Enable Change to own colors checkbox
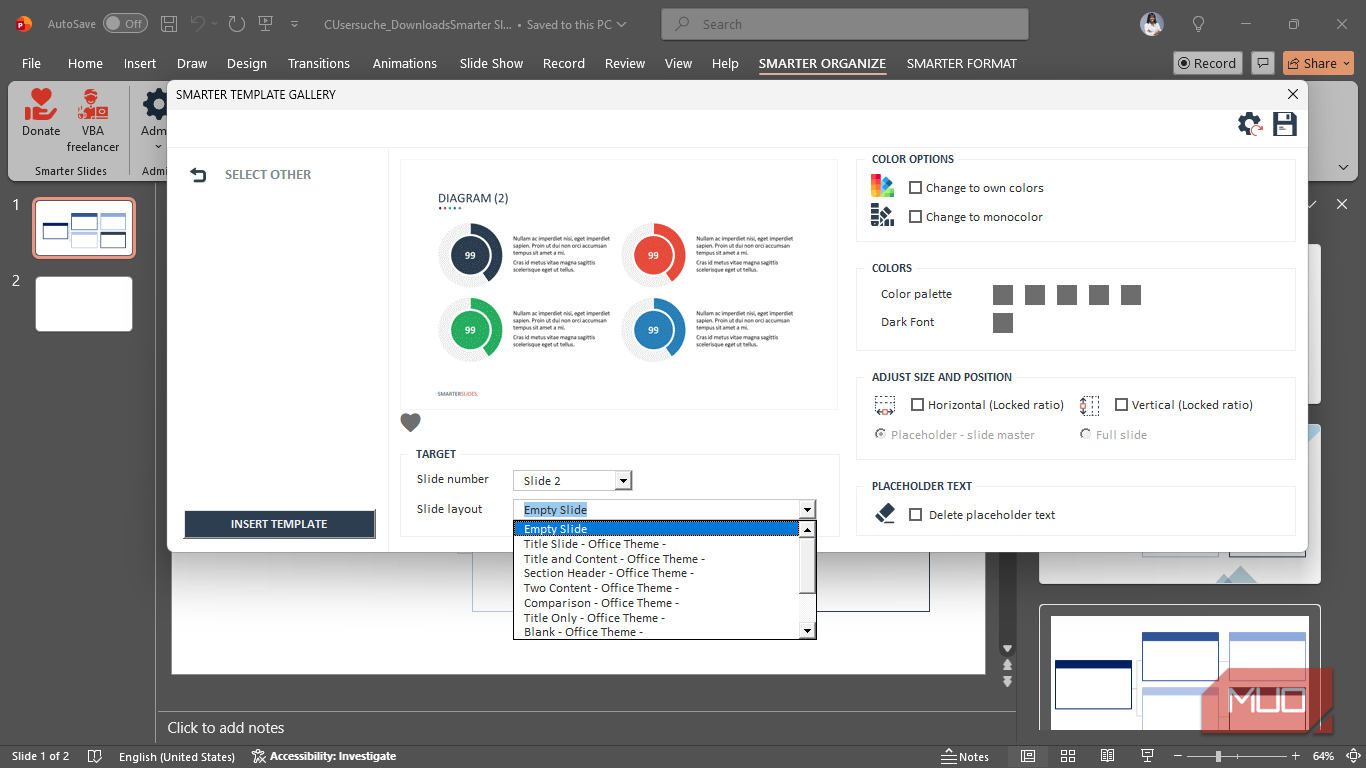The image size is (1366, 768). coord(915,188)
